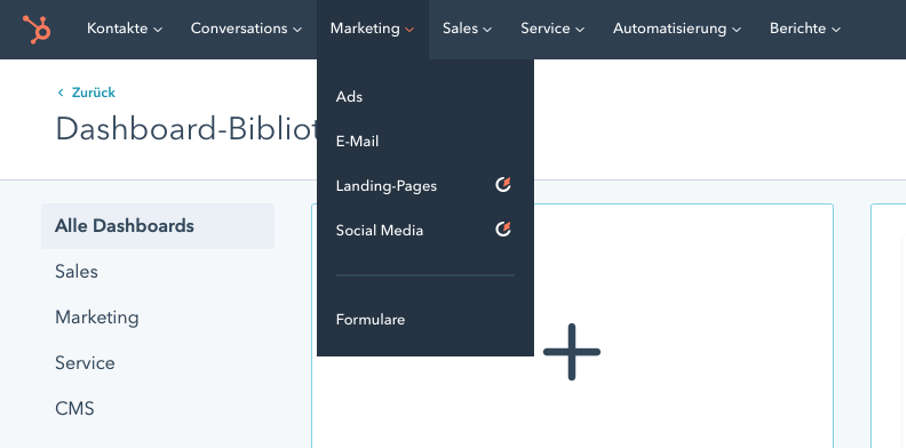Click upgrade icon beside Social Media
This screenshot has width=906, height=448.
(503, 229)
